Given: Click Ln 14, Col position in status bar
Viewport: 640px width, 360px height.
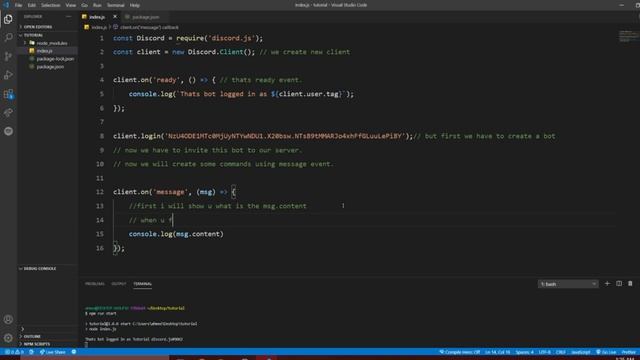Looking at the screenshot, I should pyautogui.click(x=498, y=352).
